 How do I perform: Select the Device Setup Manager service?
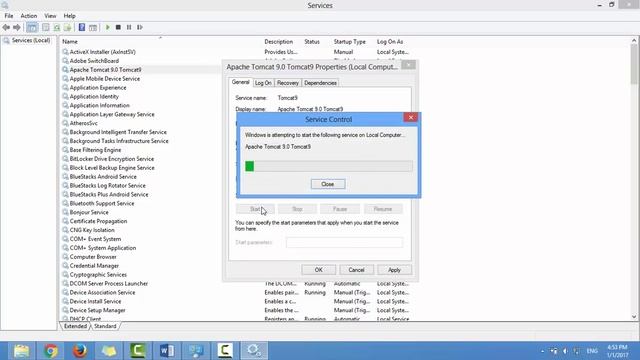pyautogui.click(x=98, y=310)
